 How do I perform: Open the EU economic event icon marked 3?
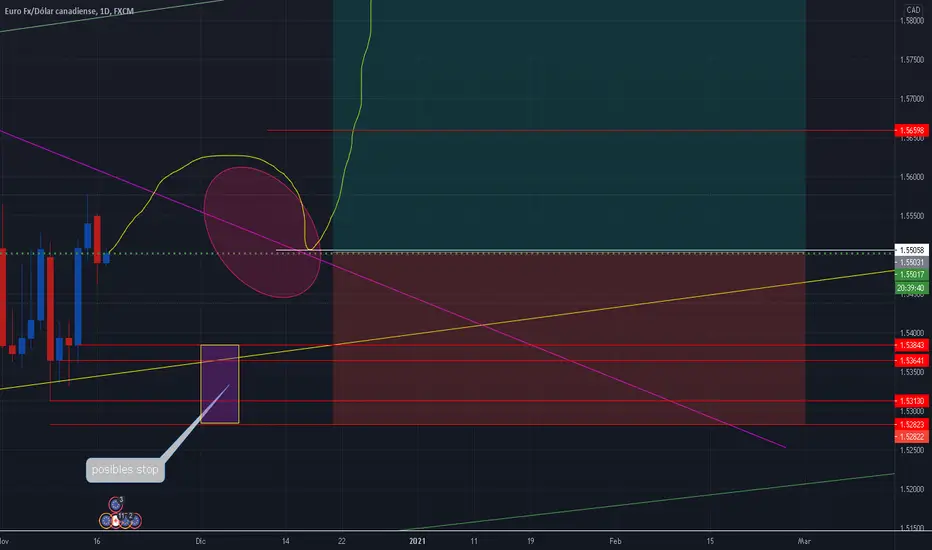tap(115, 505)
